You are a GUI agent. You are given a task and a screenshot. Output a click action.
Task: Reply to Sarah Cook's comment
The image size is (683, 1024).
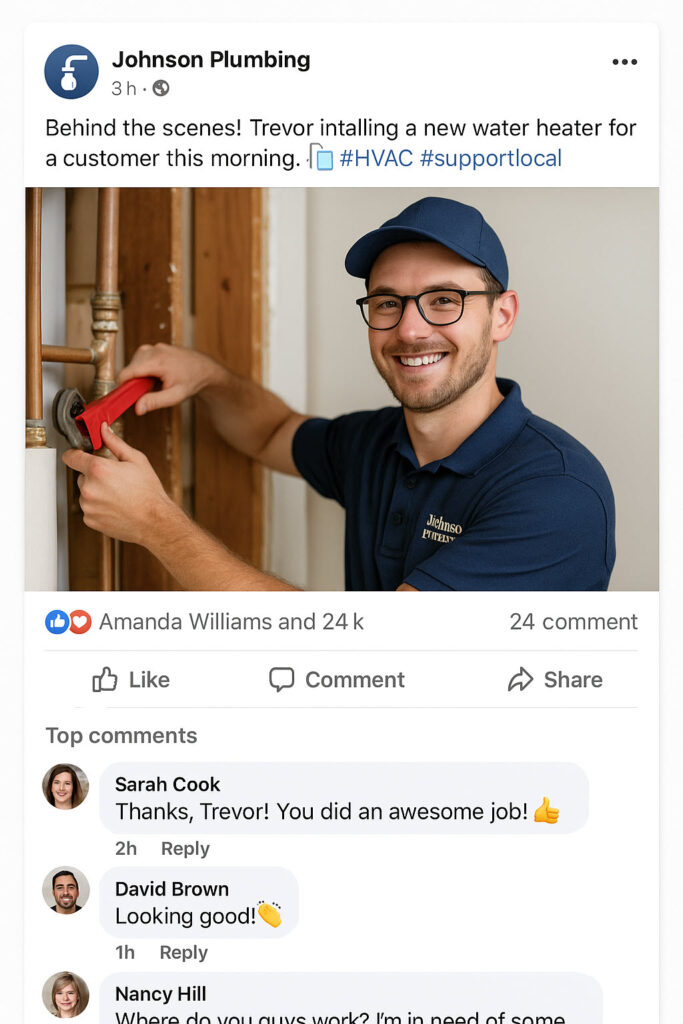(x=185, y=849)
